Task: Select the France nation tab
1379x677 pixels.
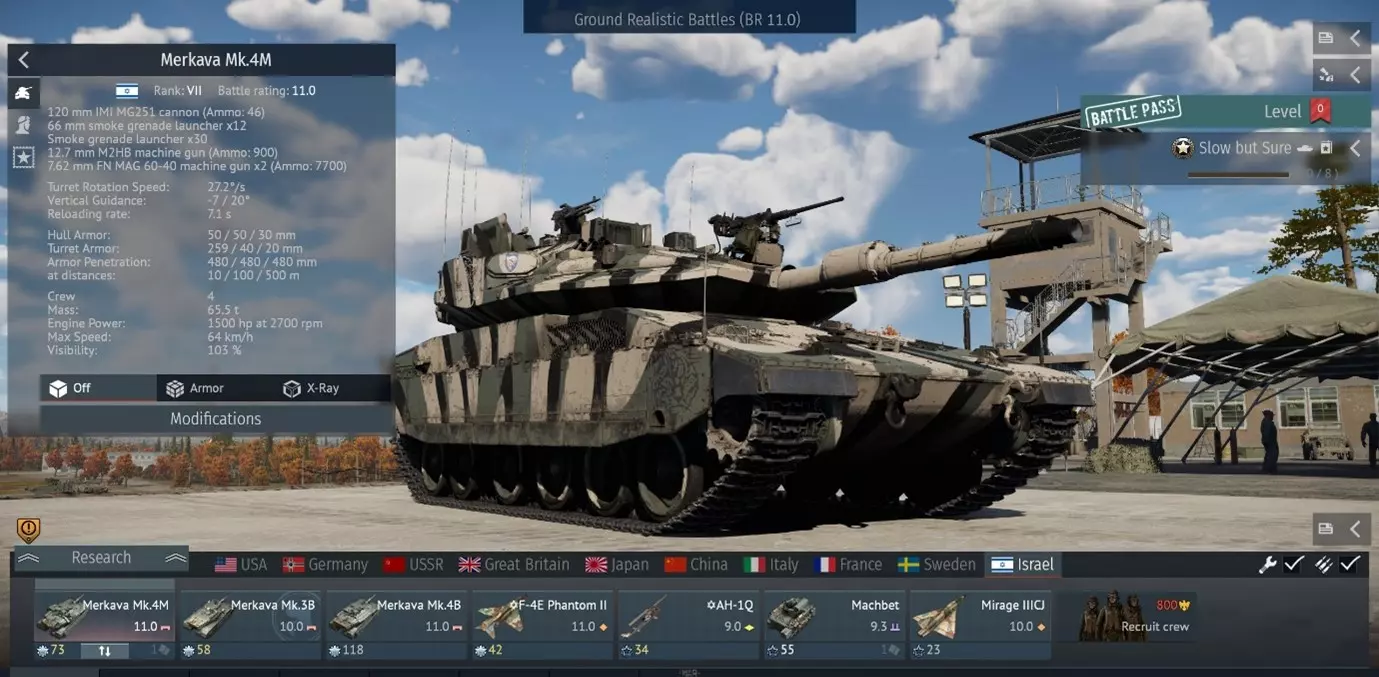Action: [848, 564]
